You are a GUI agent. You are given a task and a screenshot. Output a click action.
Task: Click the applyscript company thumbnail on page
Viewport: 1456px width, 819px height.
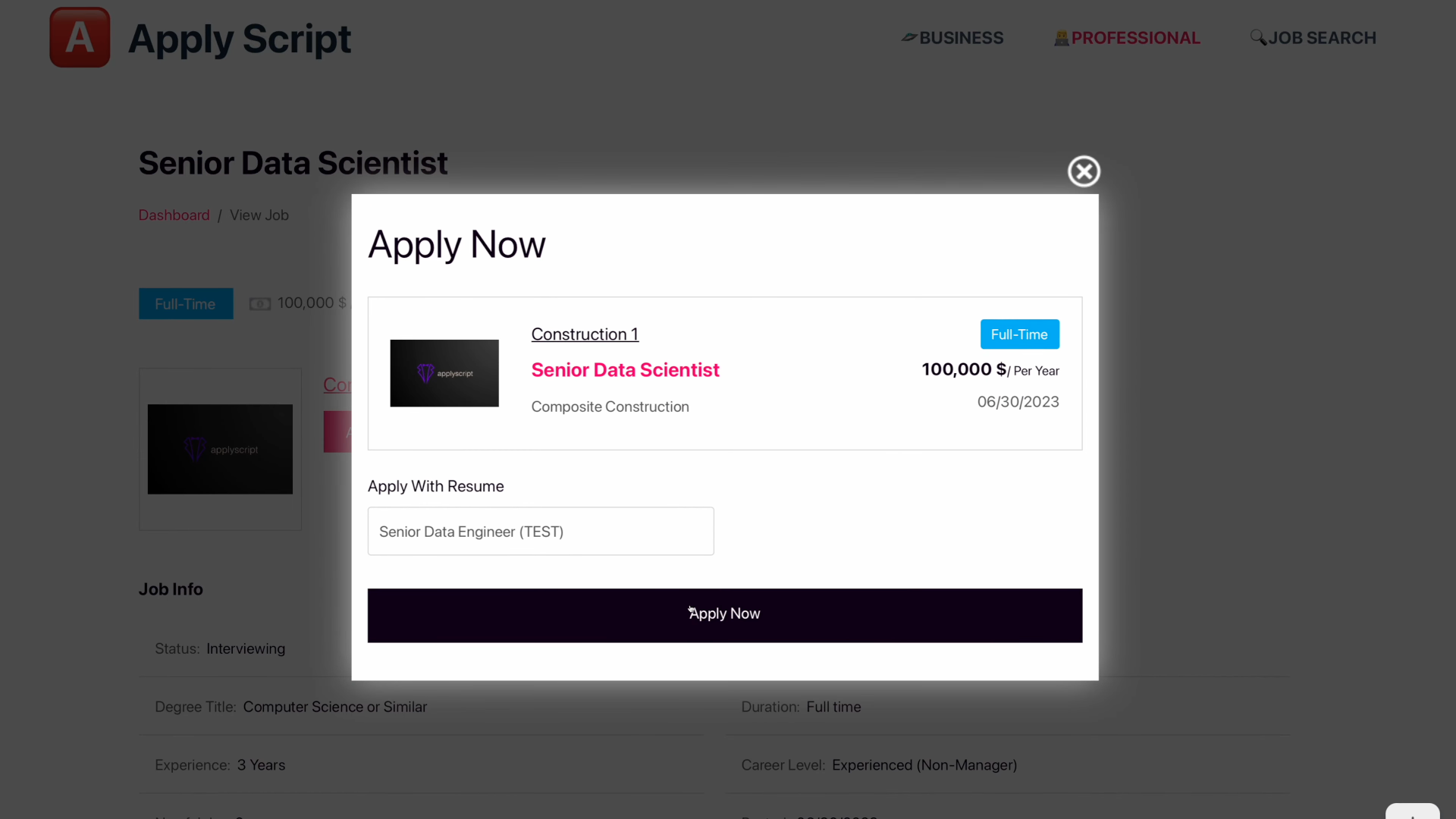point(220,450)
